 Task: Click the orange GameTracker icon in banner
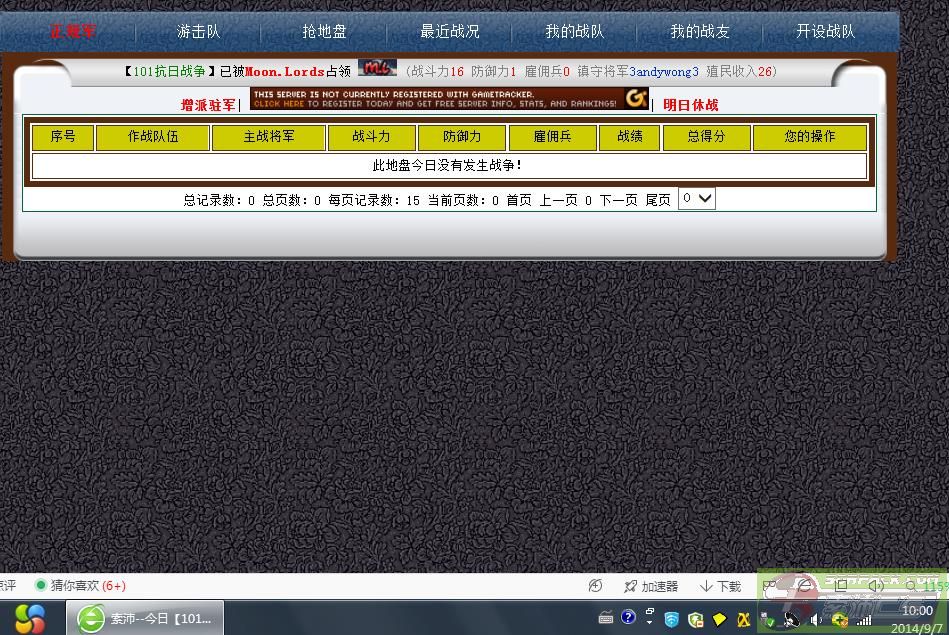(x=636, y=100)
